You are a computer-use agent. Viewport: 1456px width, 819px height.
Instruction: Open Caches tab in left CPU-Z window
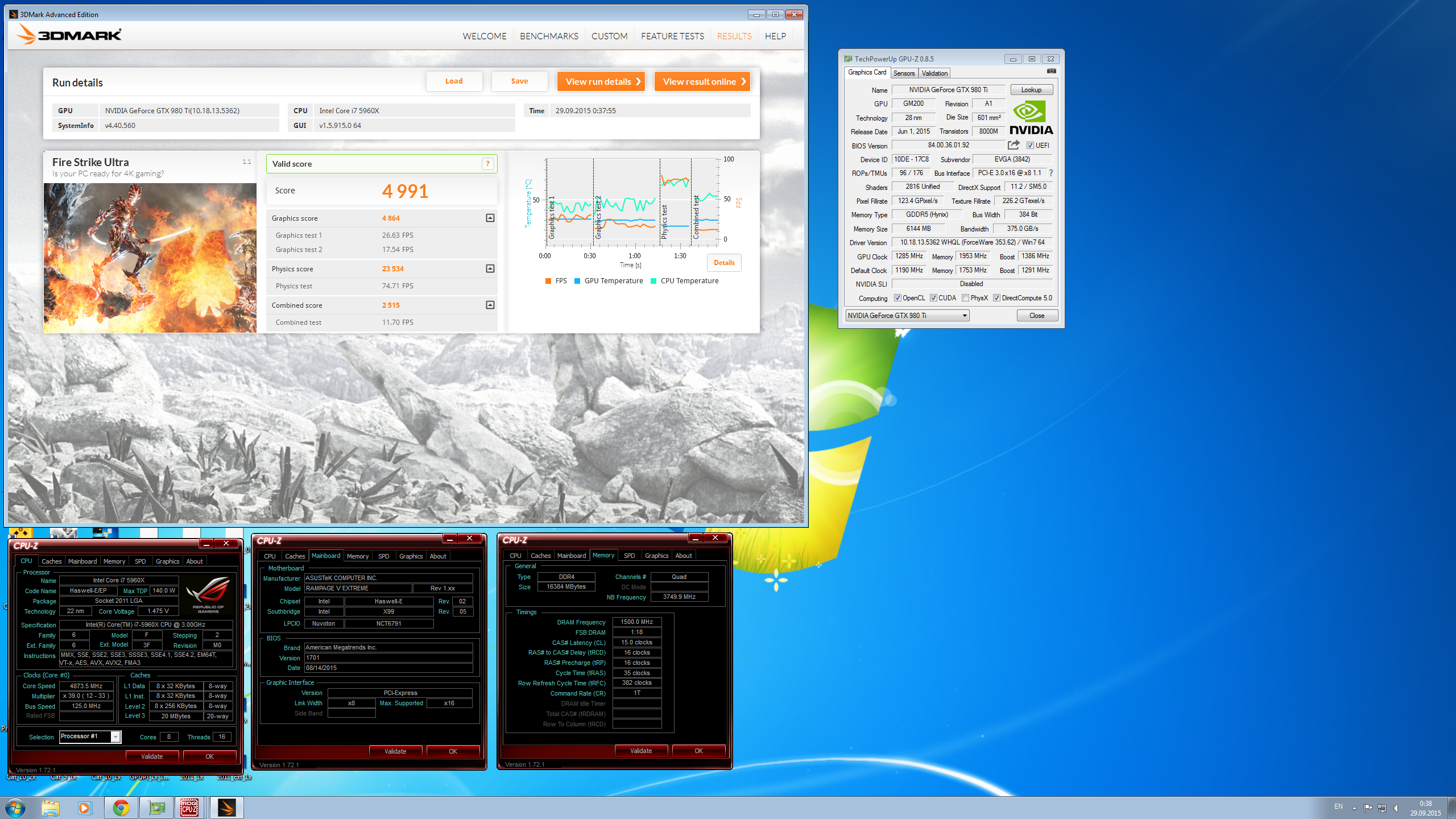(x=51, y=561)
